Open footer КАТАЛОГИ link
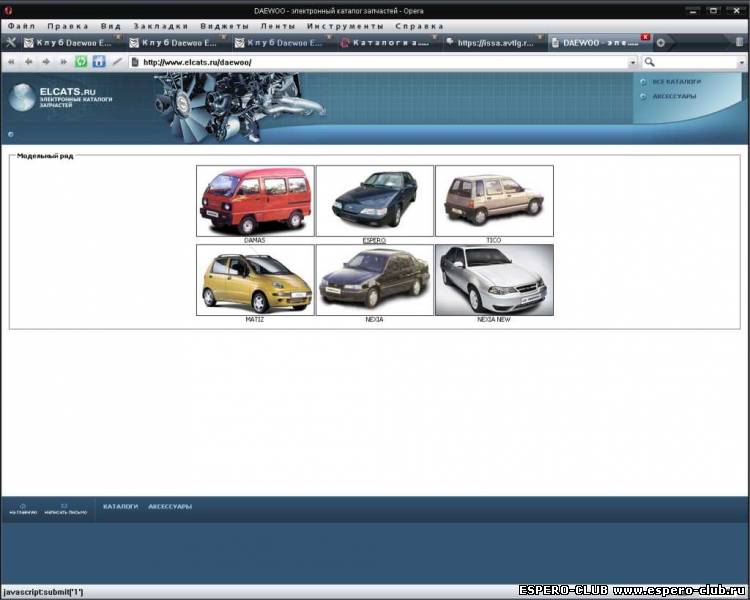 121,506
